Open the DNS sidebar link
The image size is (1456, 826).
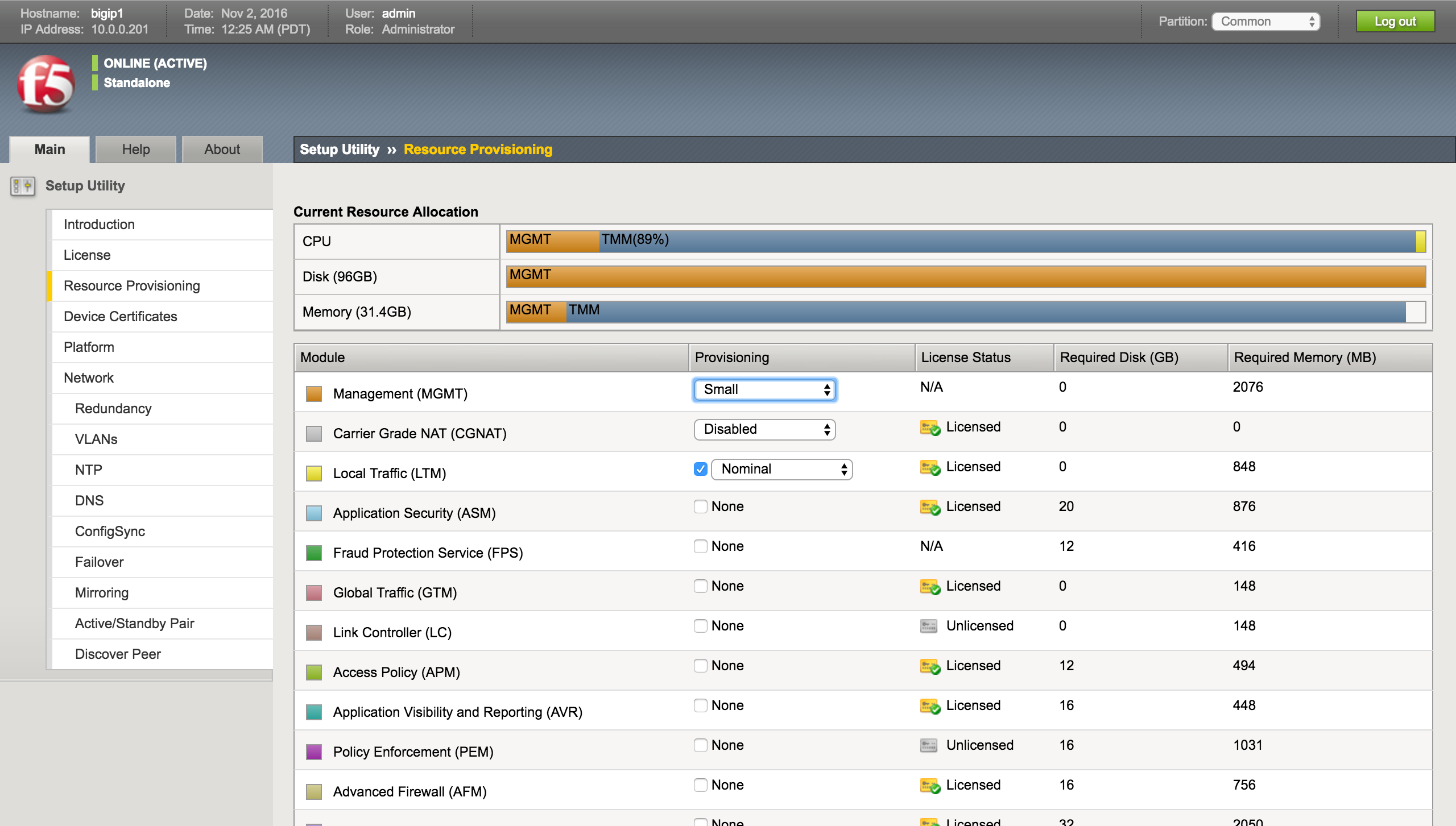click(x=162, y=501)
